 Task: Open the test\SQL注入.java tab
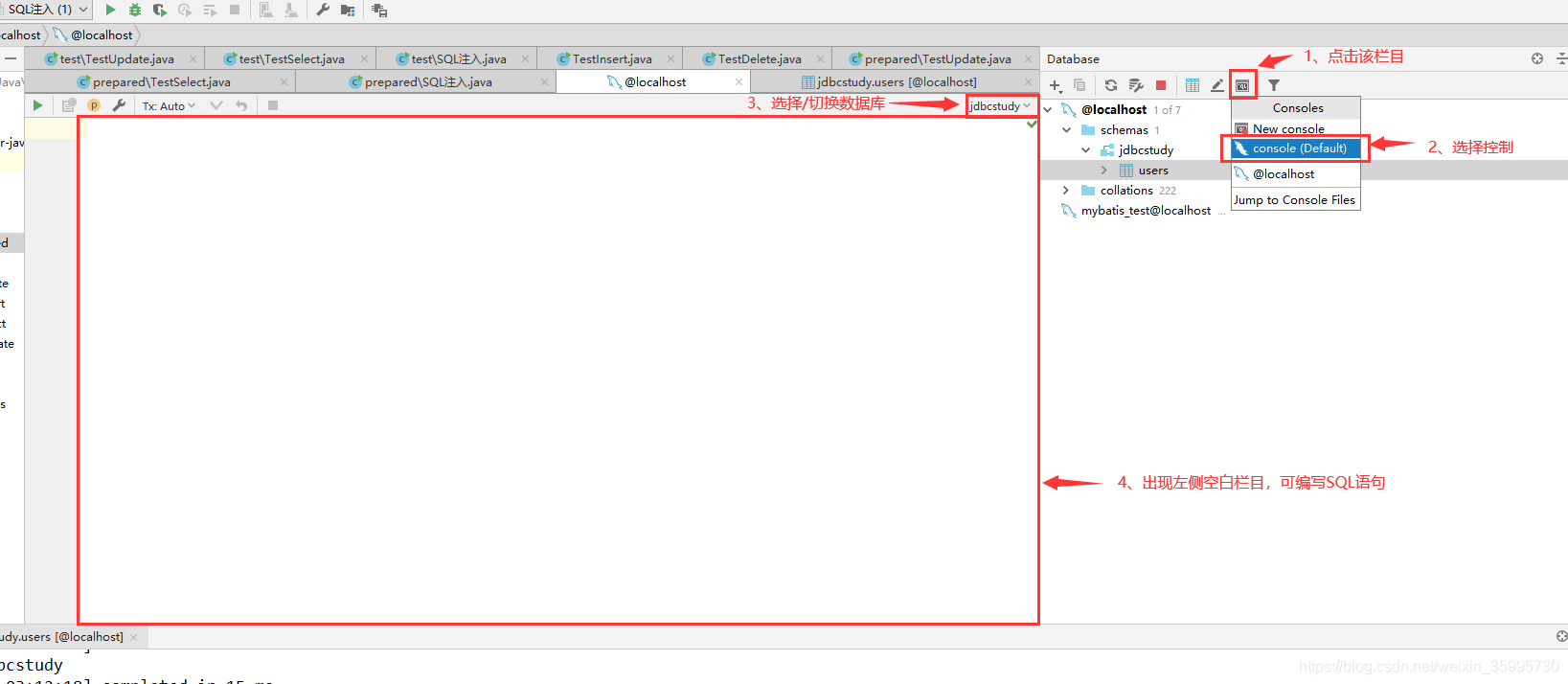[x=459, y=58]
